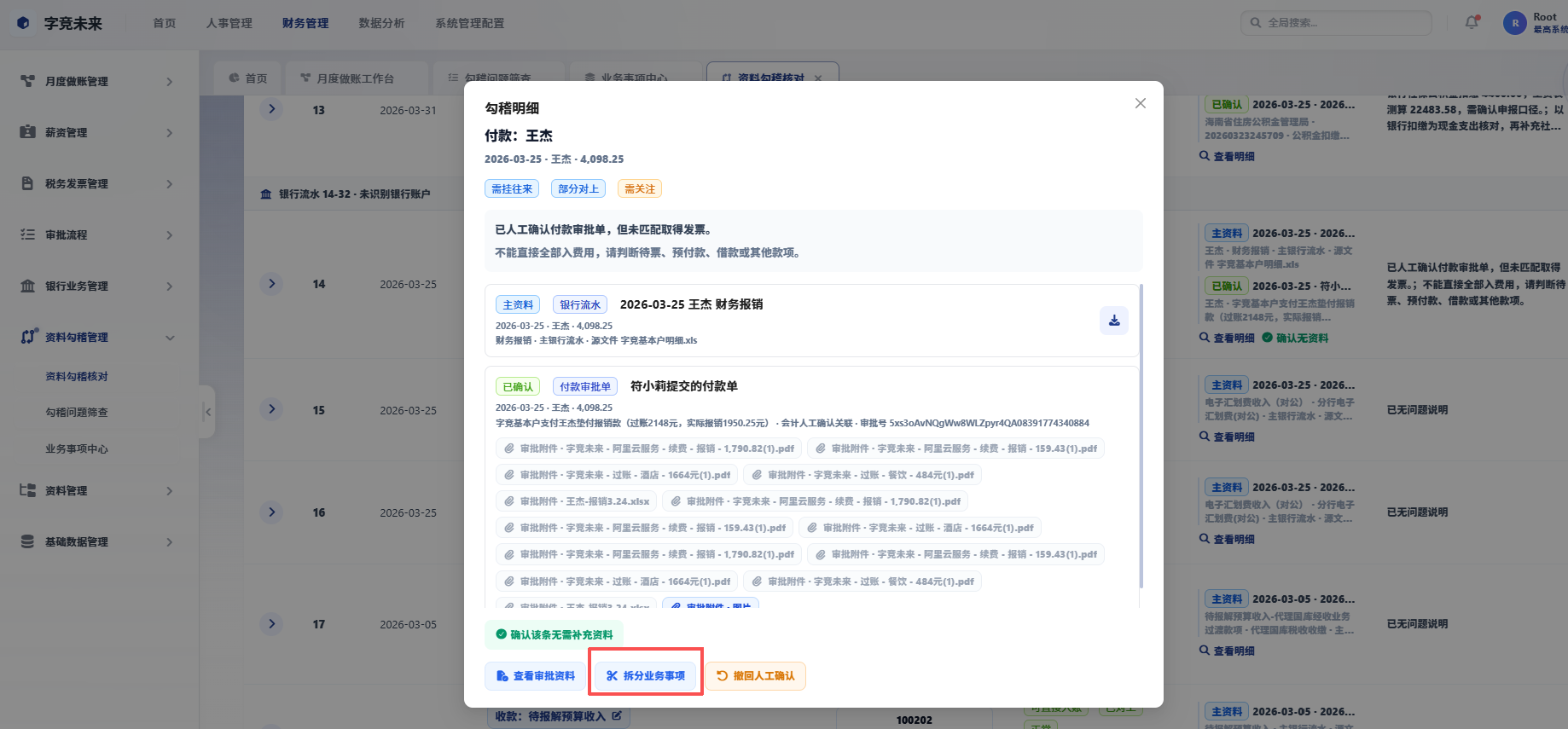Click the 银行业务管理 sidebar icon
Viewport: 1568px width, 729px height.
tap(27, 286)
